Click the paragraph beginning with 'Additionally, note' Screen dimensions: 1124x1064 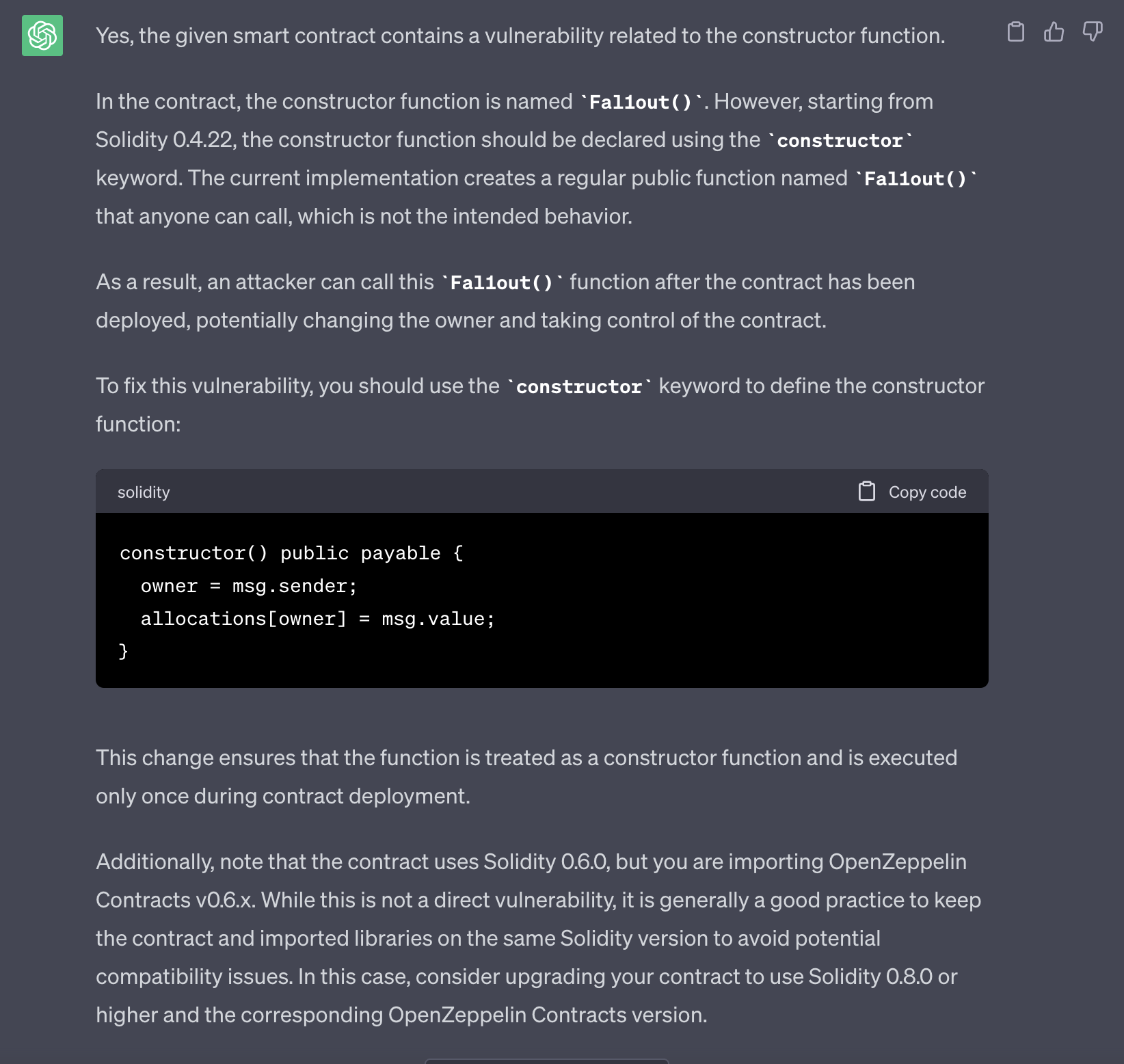pyautogui.click(x=531, y=862)
